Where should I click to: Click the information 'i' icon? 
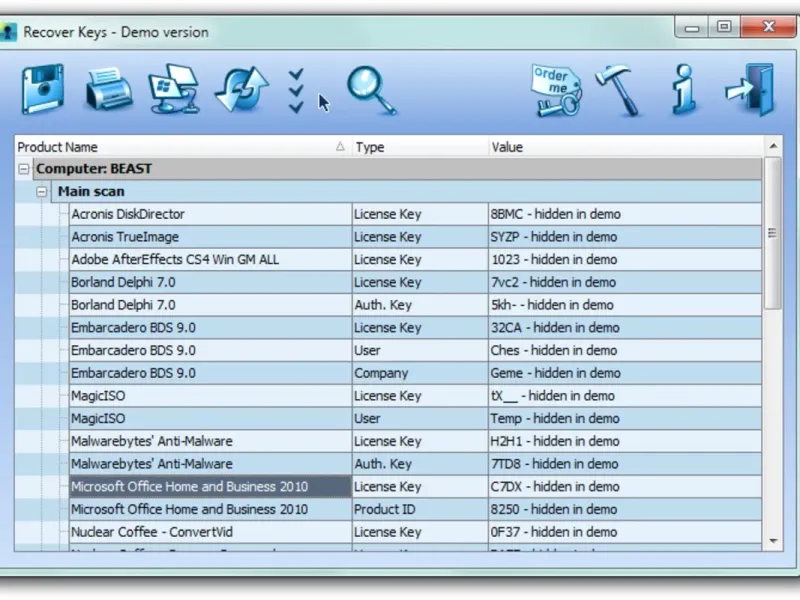point(684,89)
